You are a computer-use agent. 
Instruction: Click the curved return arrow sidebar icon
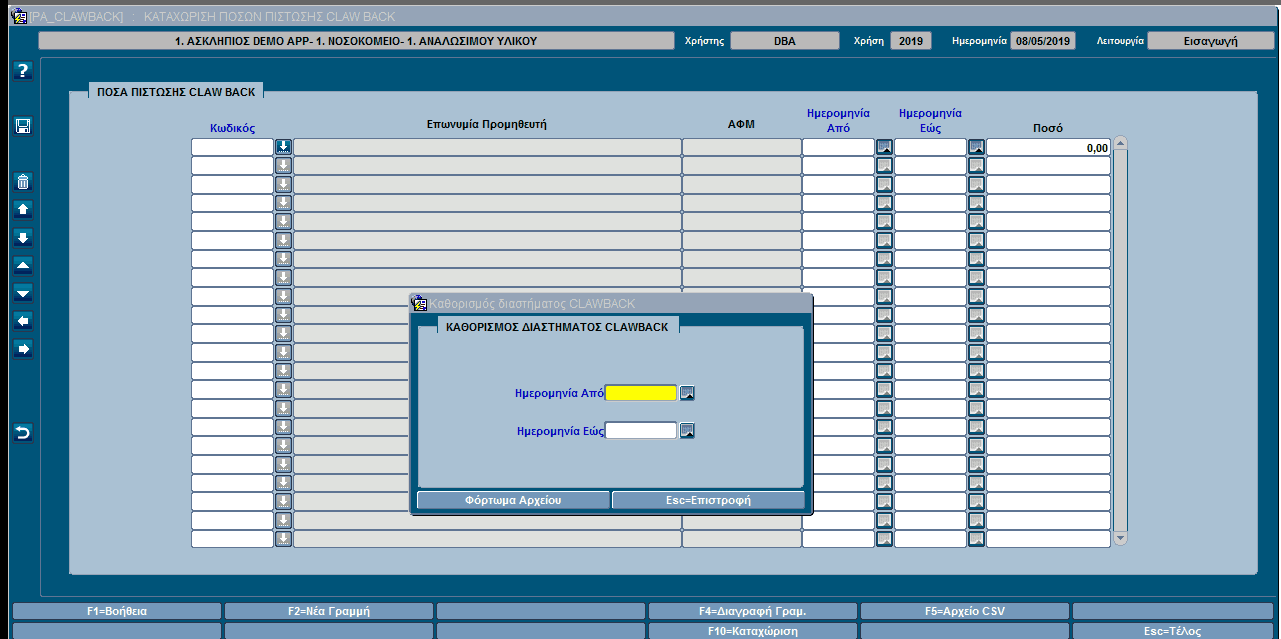point(23,432)
